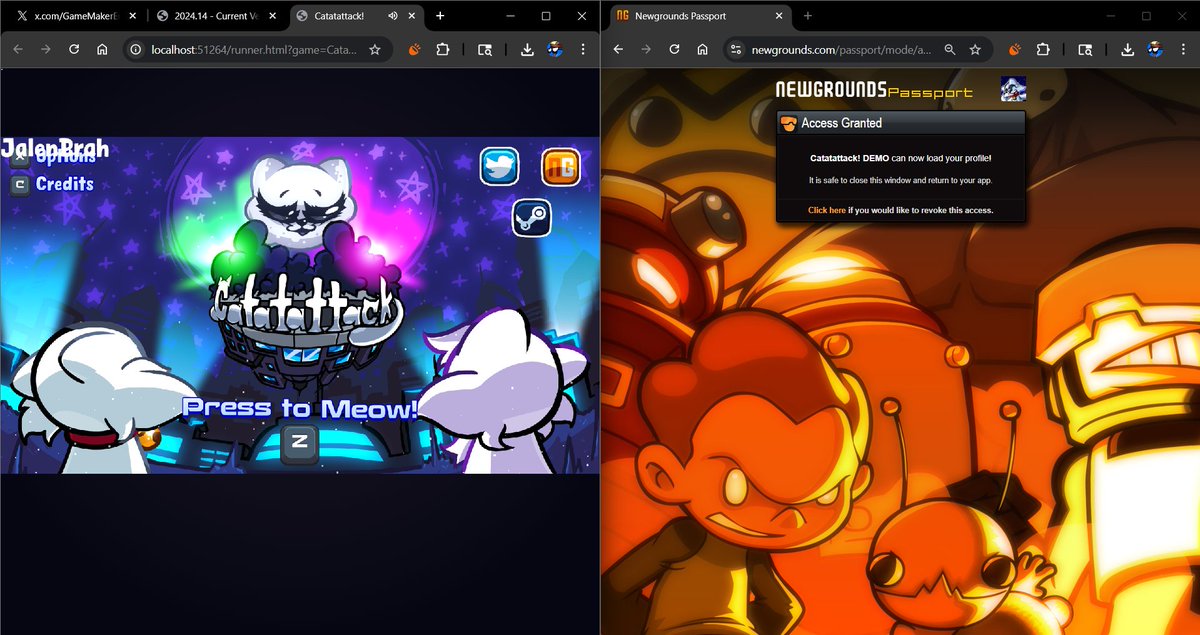The height and width of the screenshot is (635, 1200).
Task: Click home button in the localhost window
Action: [102, 49]
